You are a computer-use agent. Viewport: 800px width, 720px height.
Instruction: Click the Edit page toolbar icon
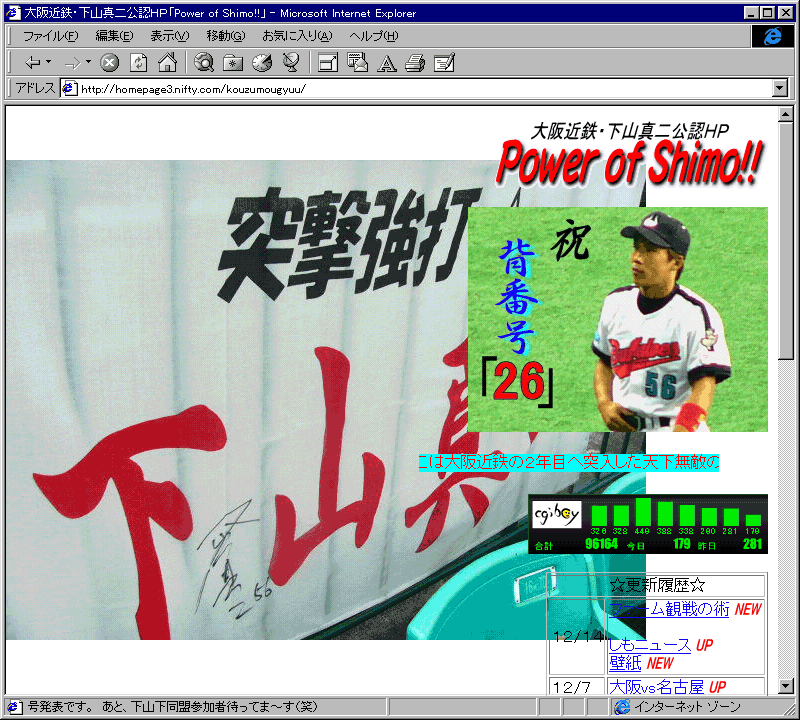444,63
